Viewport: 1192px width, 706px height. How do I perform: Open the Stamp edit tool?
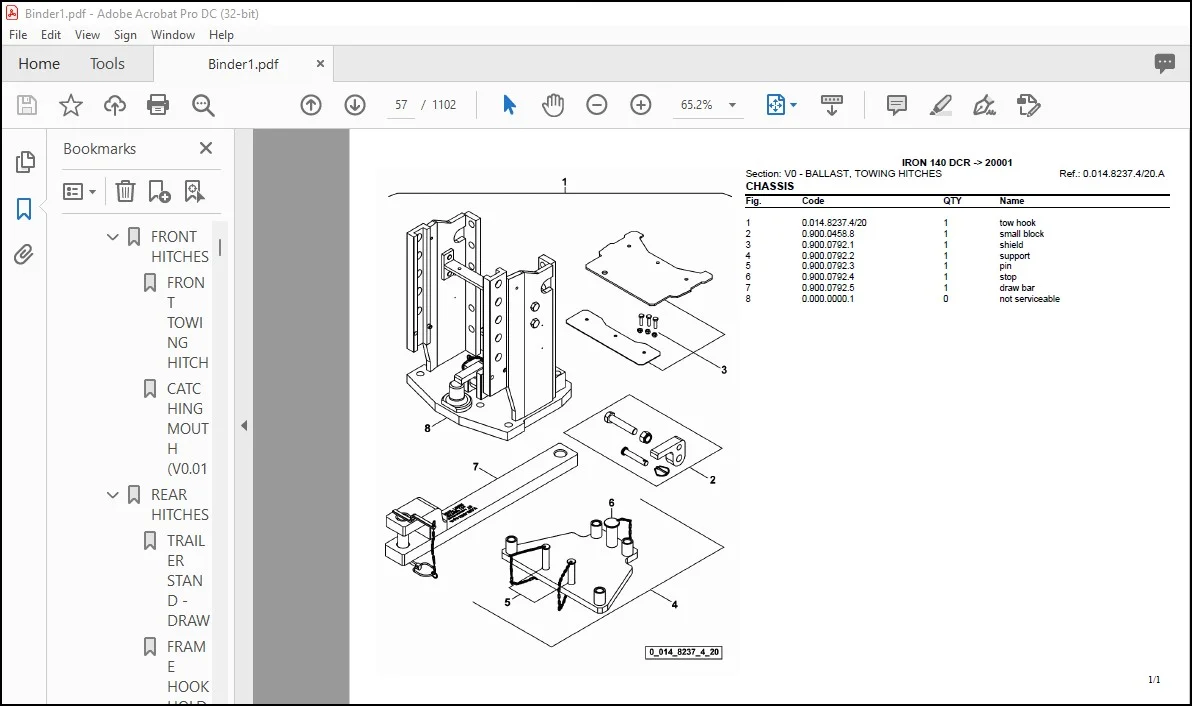click(x=1028, y=105)
